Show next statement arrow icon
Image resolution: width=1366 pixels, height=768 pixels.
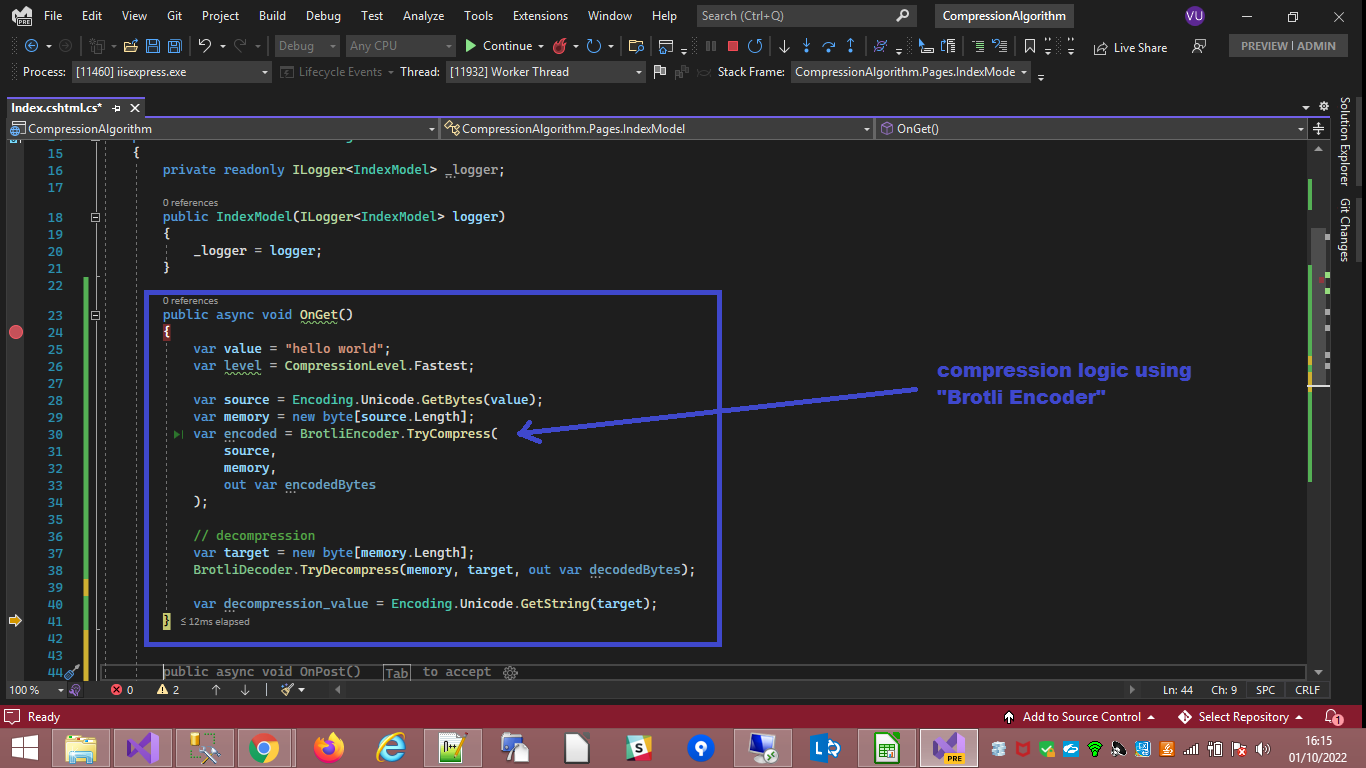point(784,46)
